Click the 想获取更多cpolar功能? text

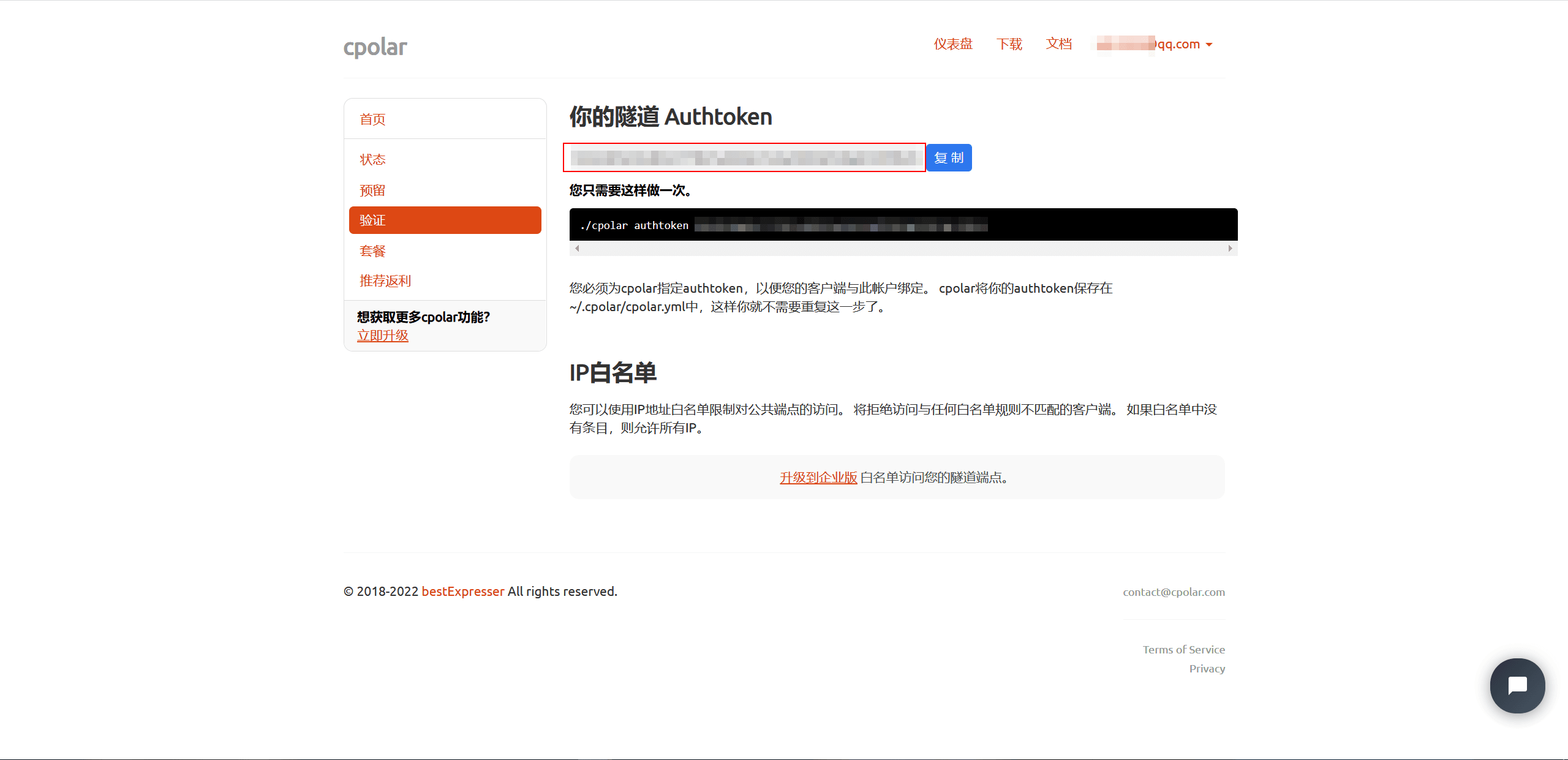(x=423, y=317)
